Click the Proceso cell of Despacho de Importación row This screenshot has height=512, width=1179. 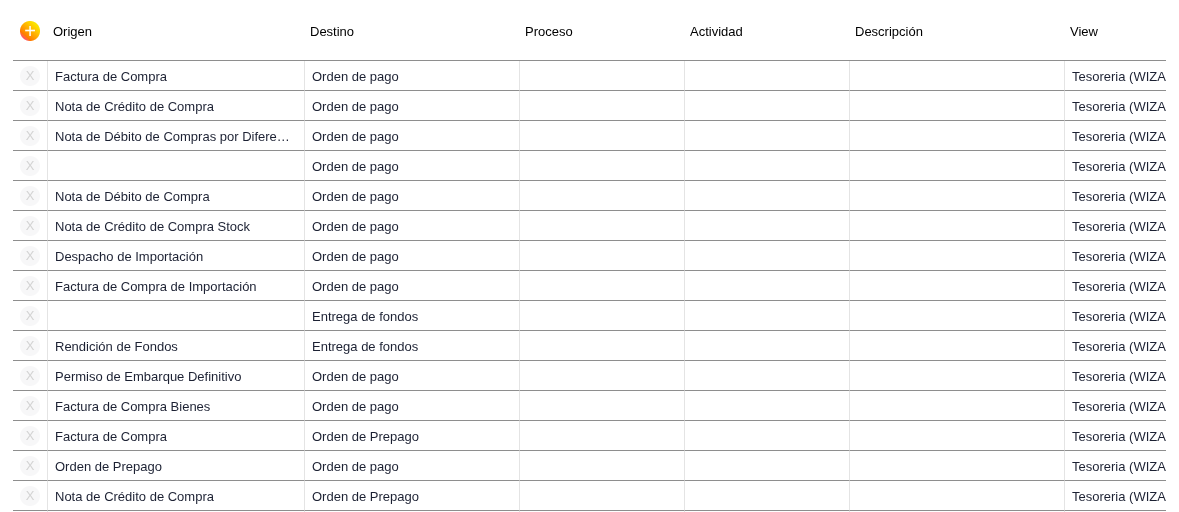(601, 256)
